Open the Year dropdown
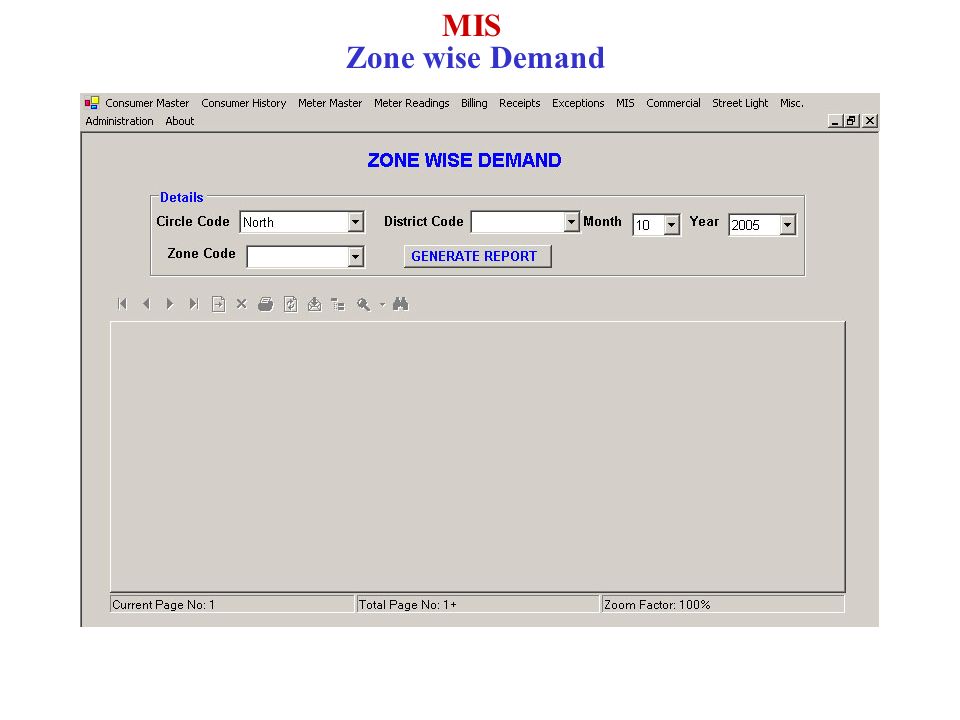The image size is (960, 720). tap(787, 225)
